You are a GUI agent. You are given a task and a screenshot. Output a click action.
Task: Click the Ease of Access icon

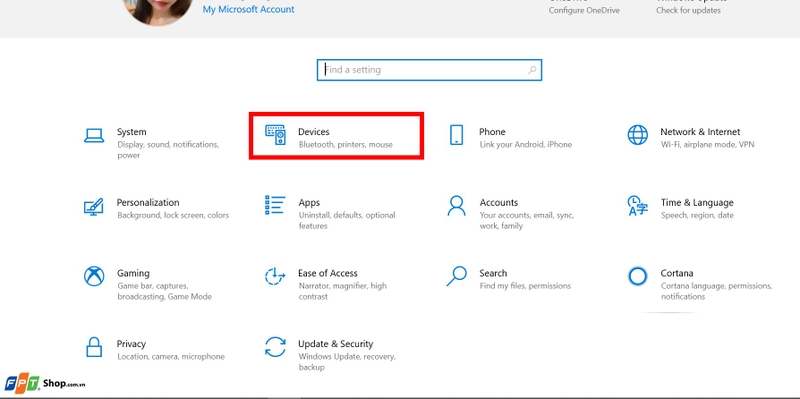click(x=276, y=277)
